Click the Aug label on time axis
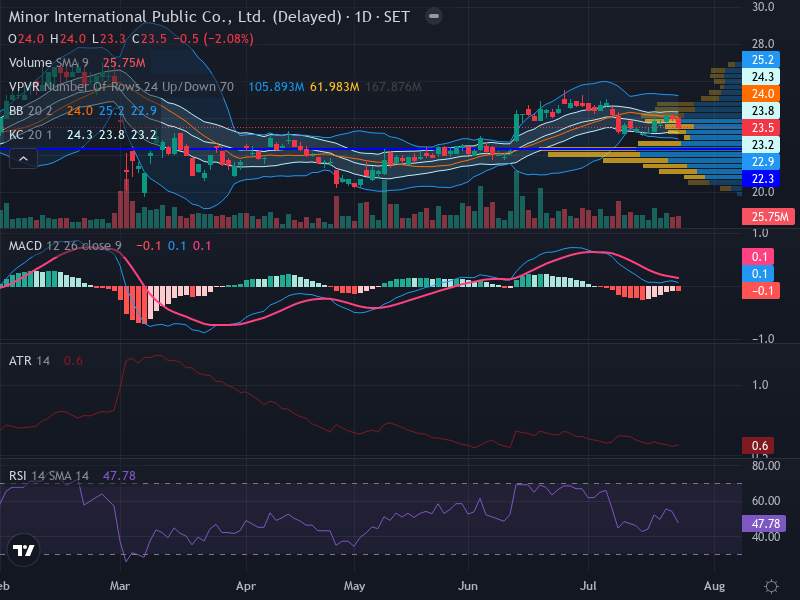Screen dimensions: 800x600 tap(714, 586)
